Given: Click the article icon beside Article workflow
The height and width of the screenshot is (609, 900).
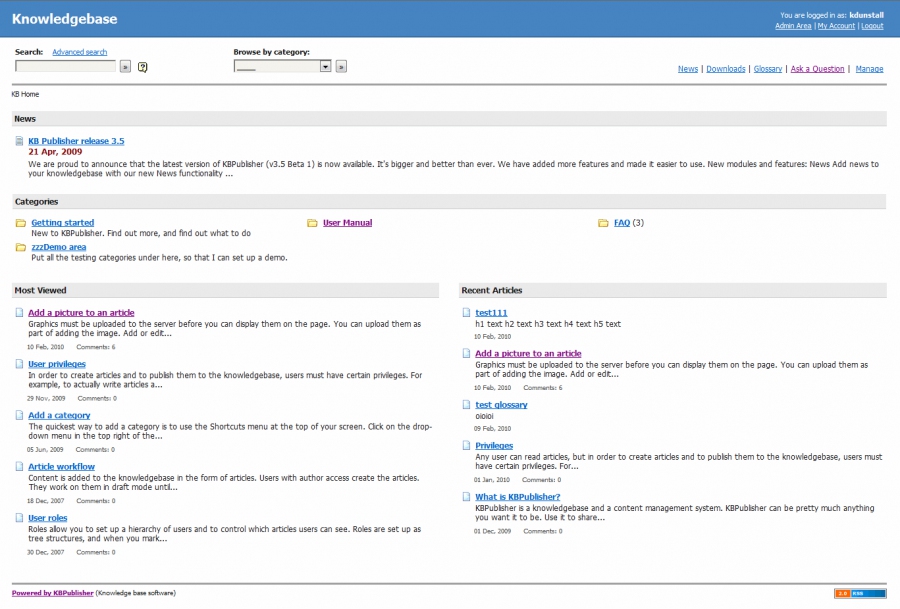Looking at the screenshot, I should [x=20, y=467].
